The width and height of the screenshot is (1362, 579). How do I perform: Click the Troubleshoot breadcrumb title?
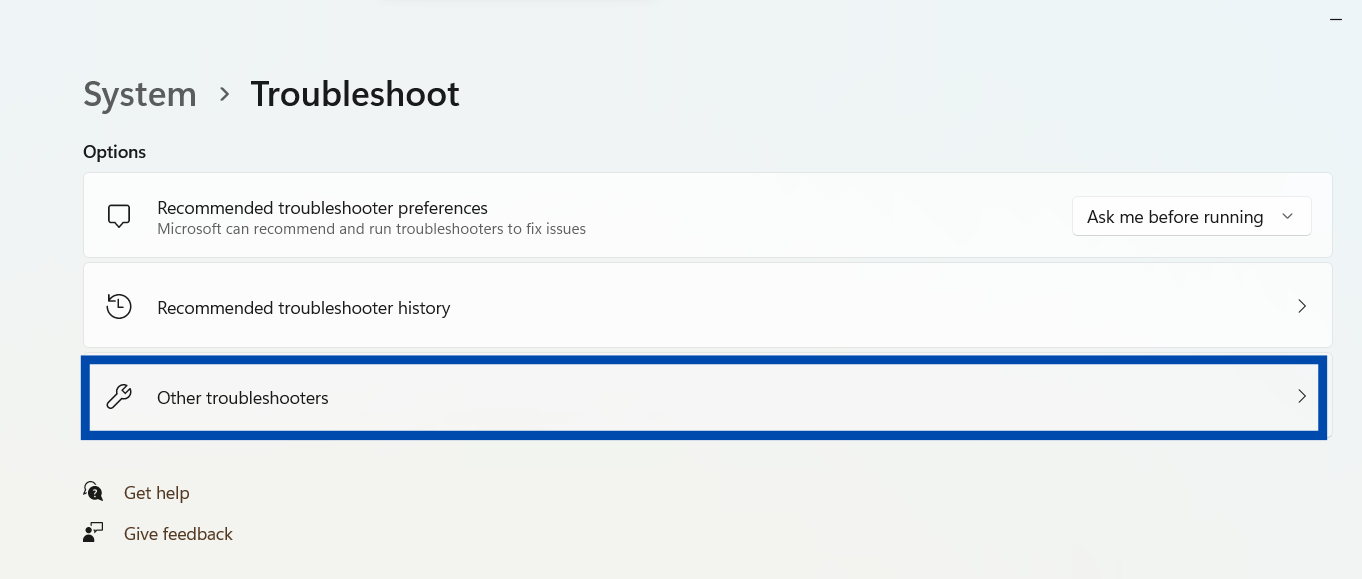(x=355, y=94)
